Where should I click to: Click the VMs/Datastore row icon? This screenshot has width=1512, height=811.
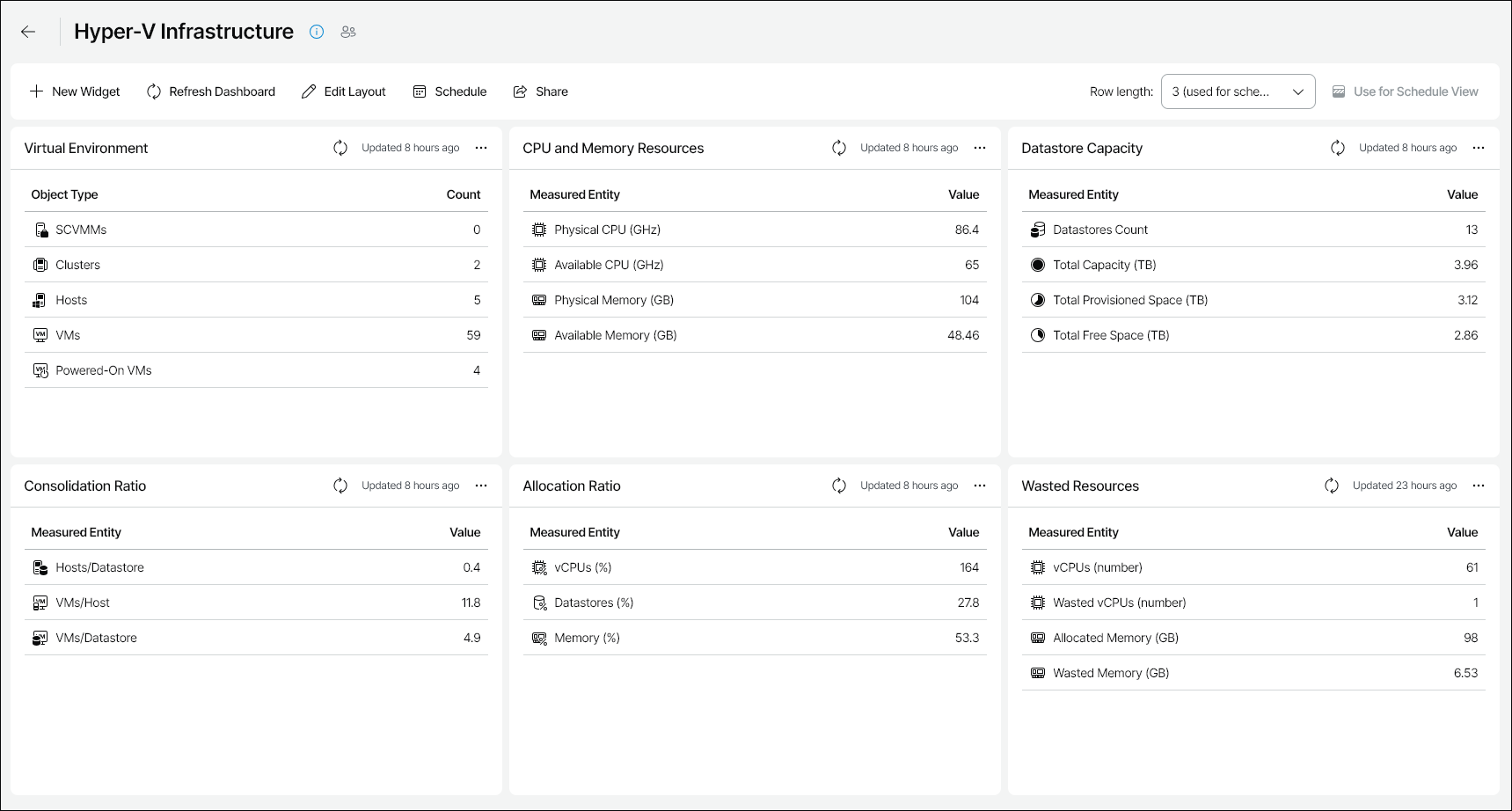(40, 638)
